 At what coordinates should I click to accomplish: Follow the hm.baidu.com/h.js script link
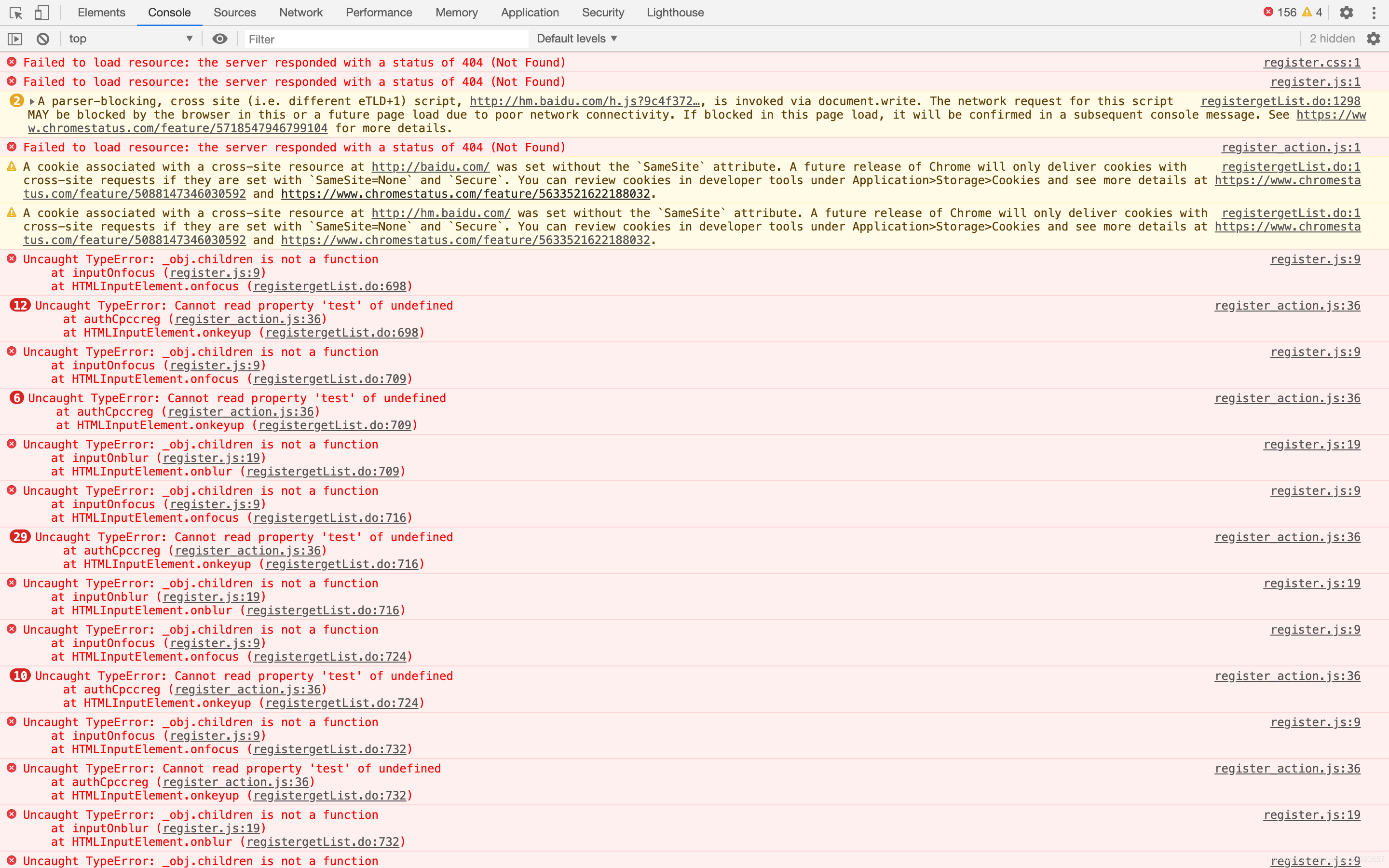(585, 102)
